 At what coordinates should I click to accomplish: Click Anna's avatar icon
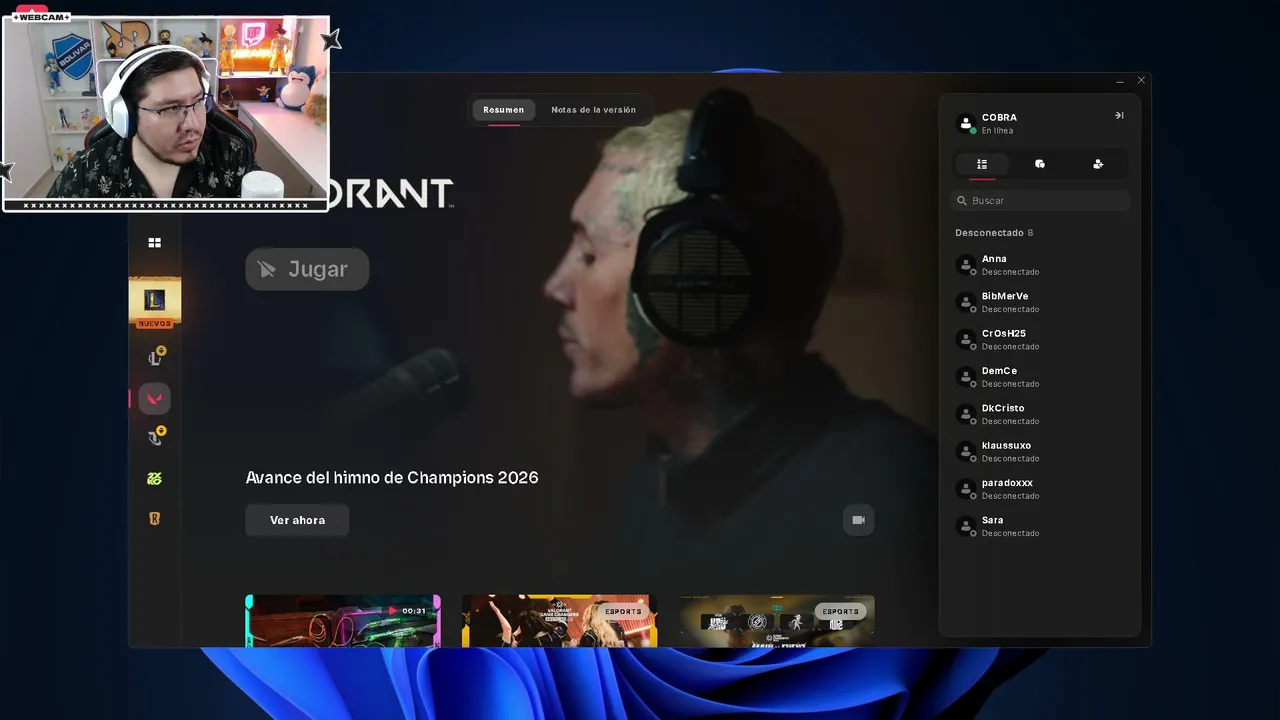(x=966, y=265)
